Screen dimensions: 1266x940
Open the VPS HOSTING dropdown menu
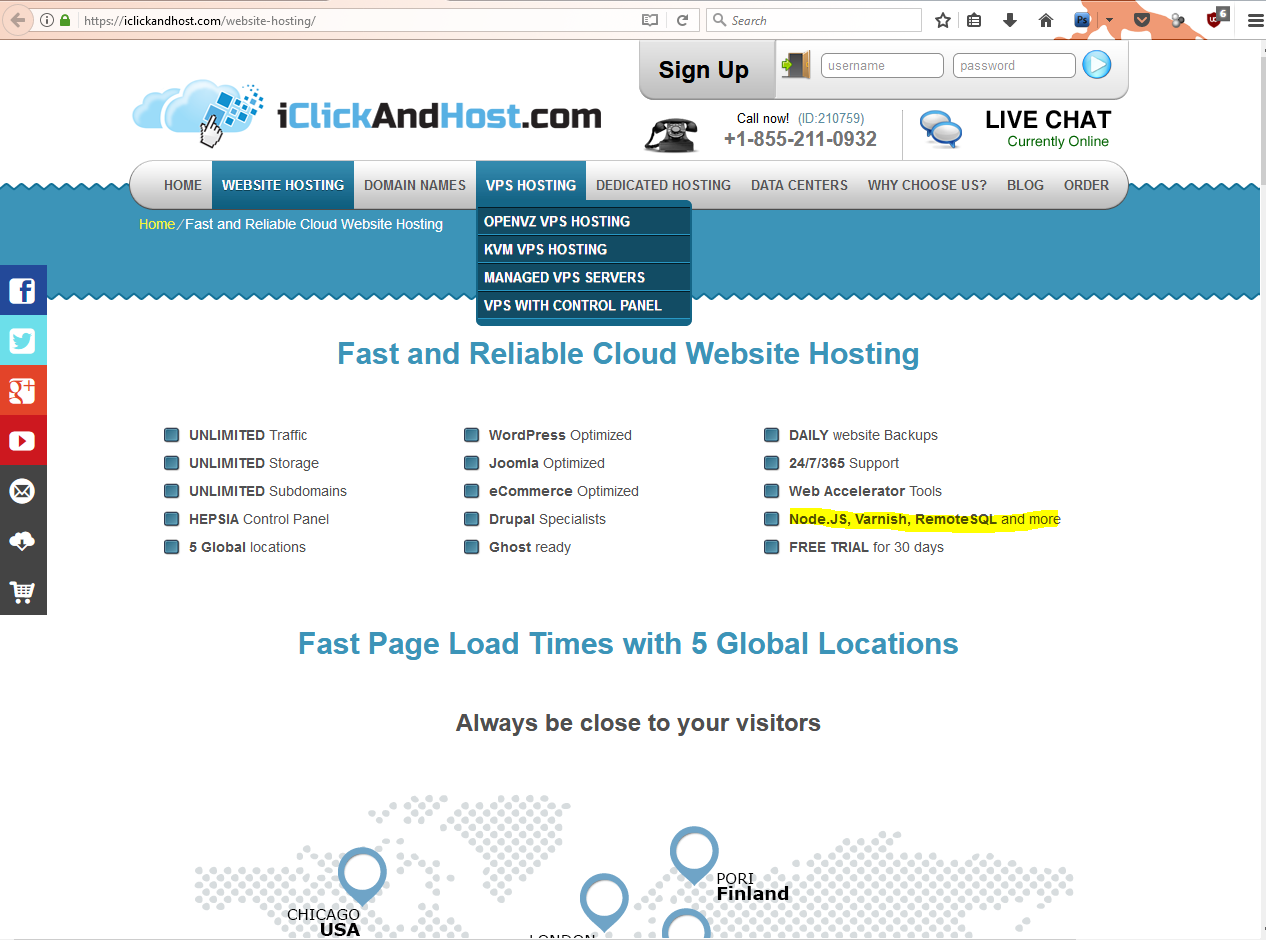531,185
